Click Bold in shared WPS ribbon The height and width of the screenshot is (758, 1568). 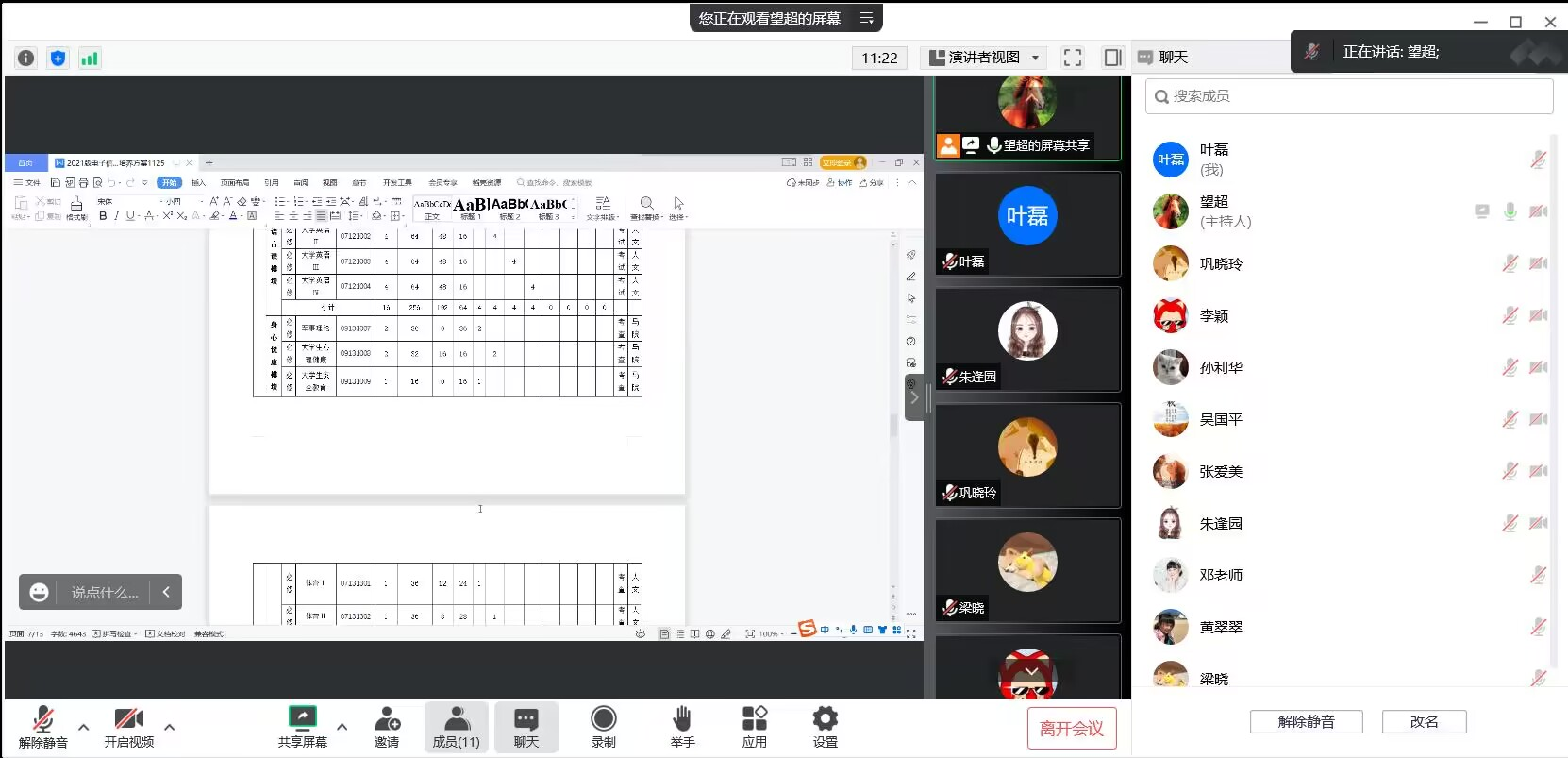(x=103, y=215)
